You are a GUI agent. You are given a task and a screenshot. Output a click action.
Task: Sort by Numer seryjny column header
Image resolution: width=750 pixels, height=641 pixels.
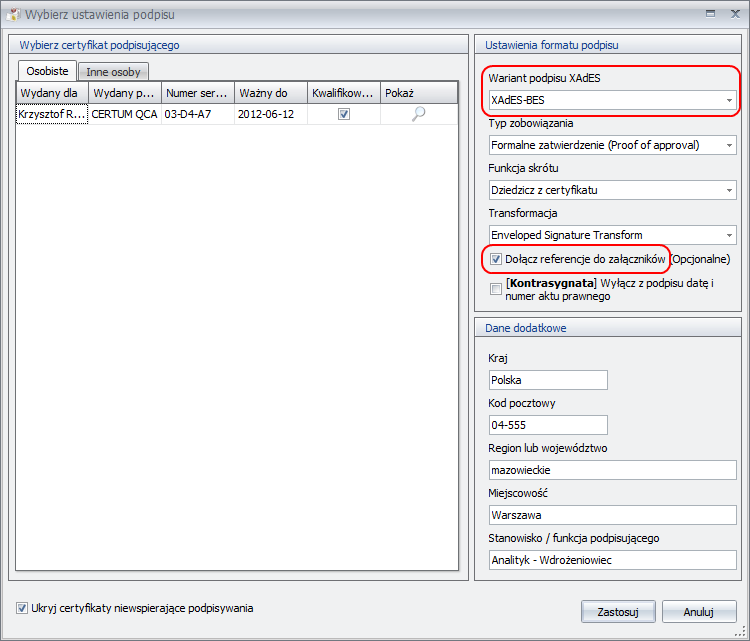tap(198, 93)
